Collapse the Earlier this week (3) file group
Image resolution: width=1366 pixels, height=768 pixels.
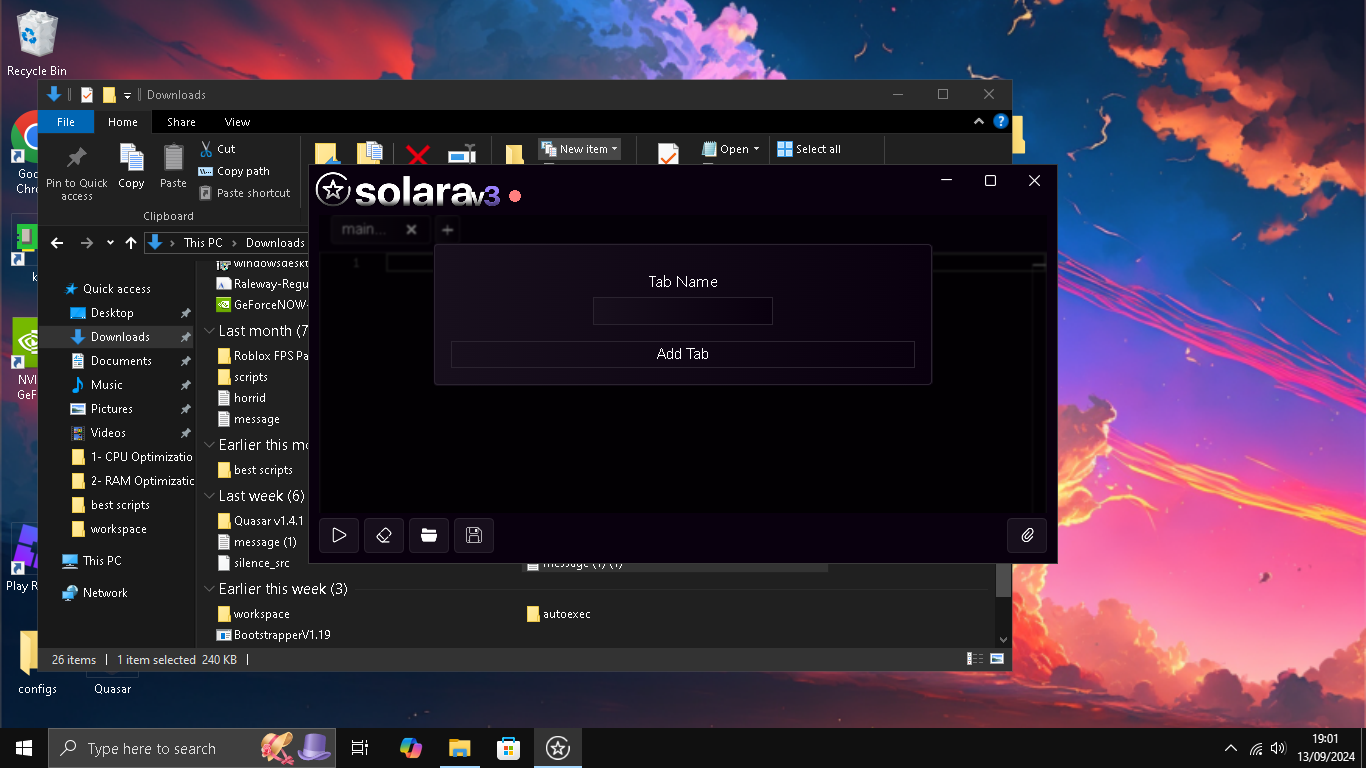[209, 589]
